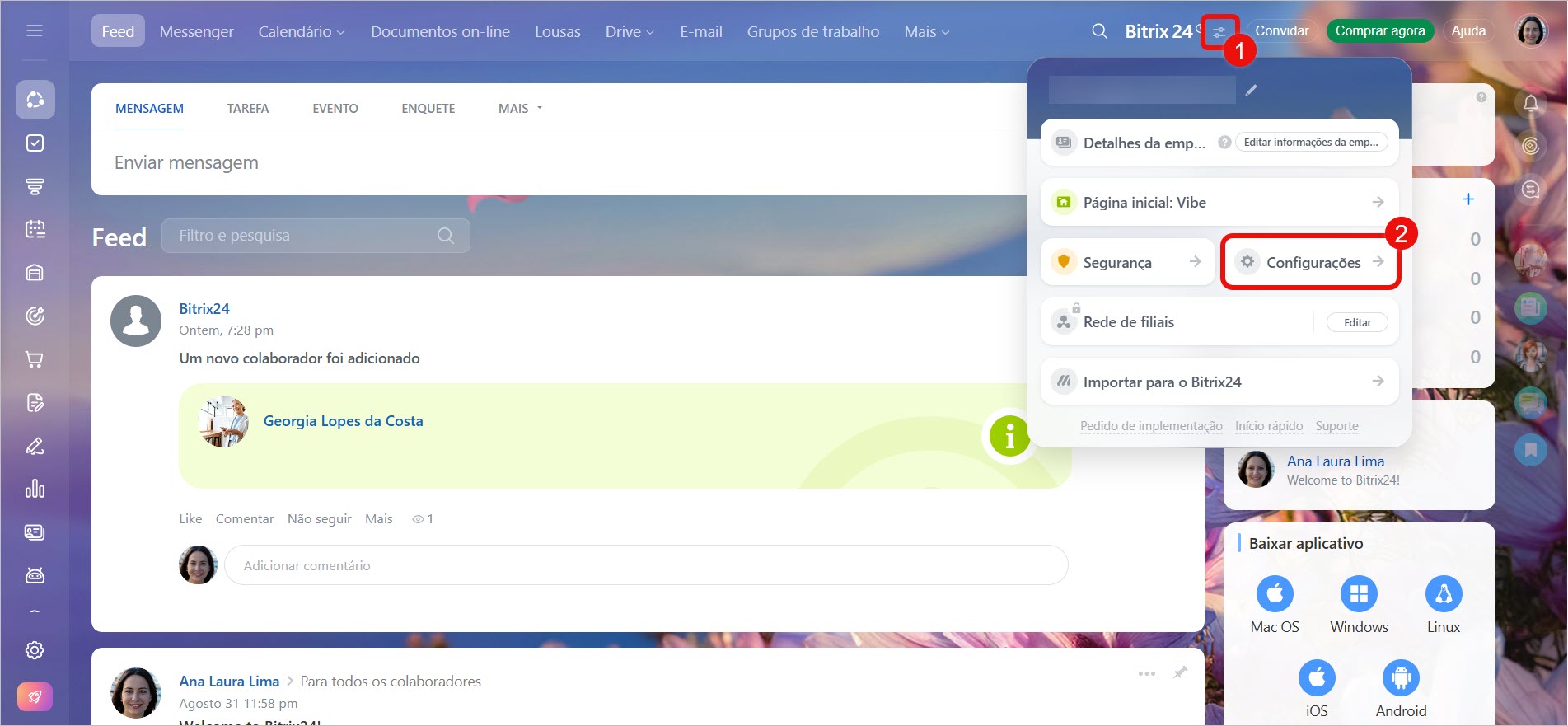Click Like under the Bitrix24 post
This screenshot has height=726, width=1568.
click(x=190, y=518)
